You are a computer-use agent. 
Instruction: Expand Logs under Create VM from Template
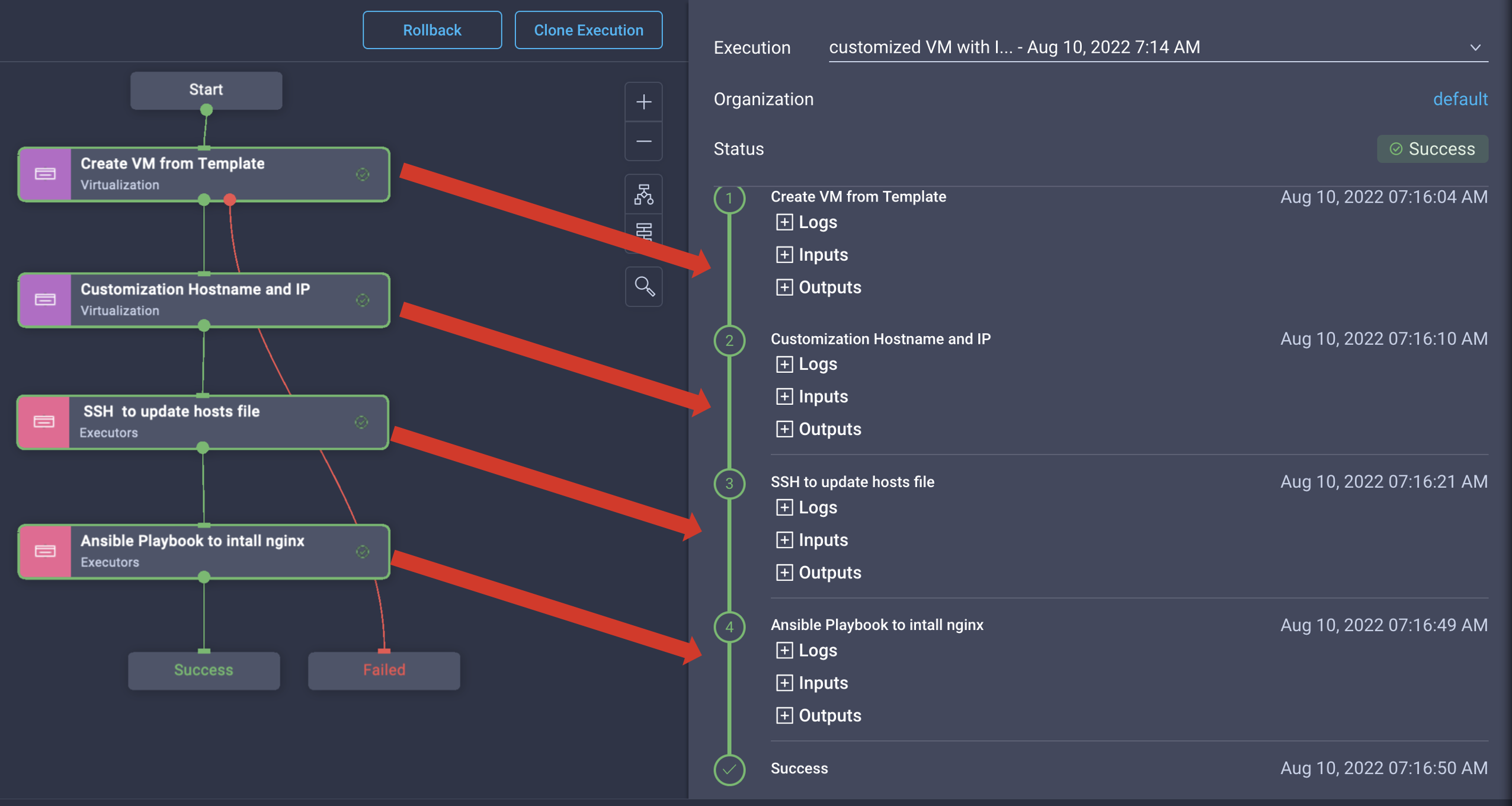[x=784, y=222]
